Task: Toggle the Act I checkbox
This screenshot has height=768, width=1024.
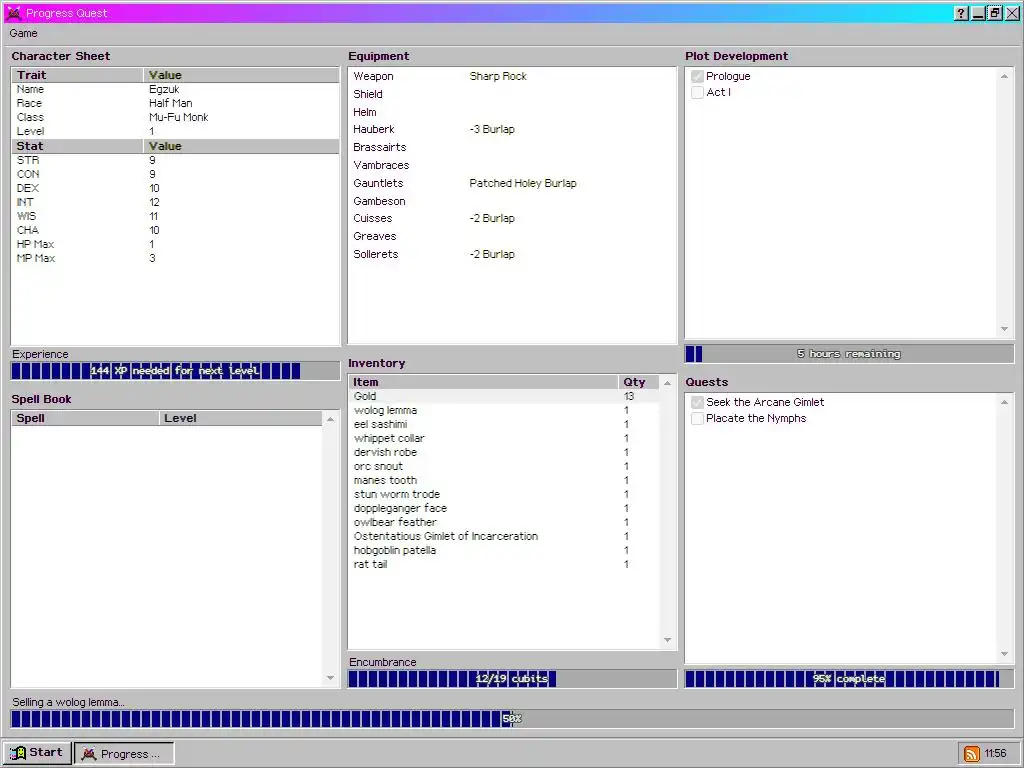Action: point(697,92)
